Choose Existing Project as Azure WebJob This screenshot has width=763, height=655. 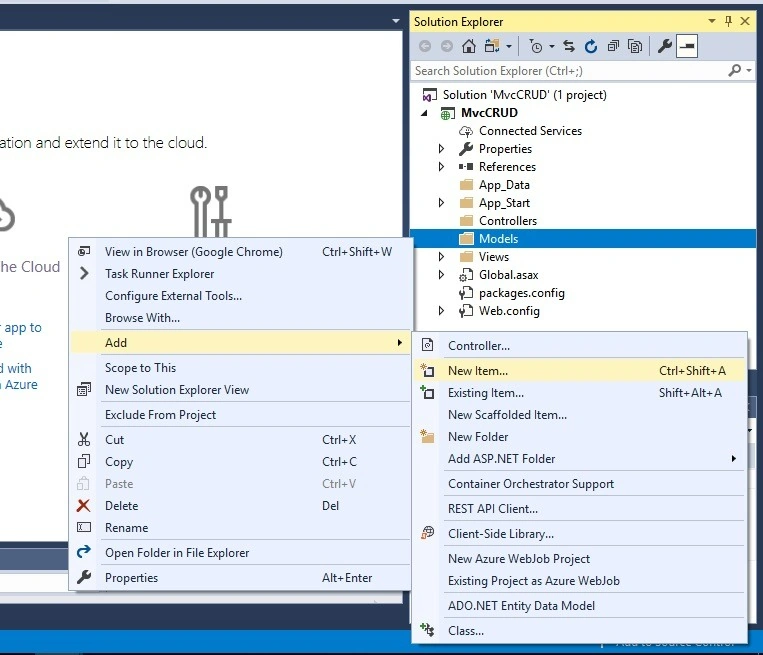point(579,581)
